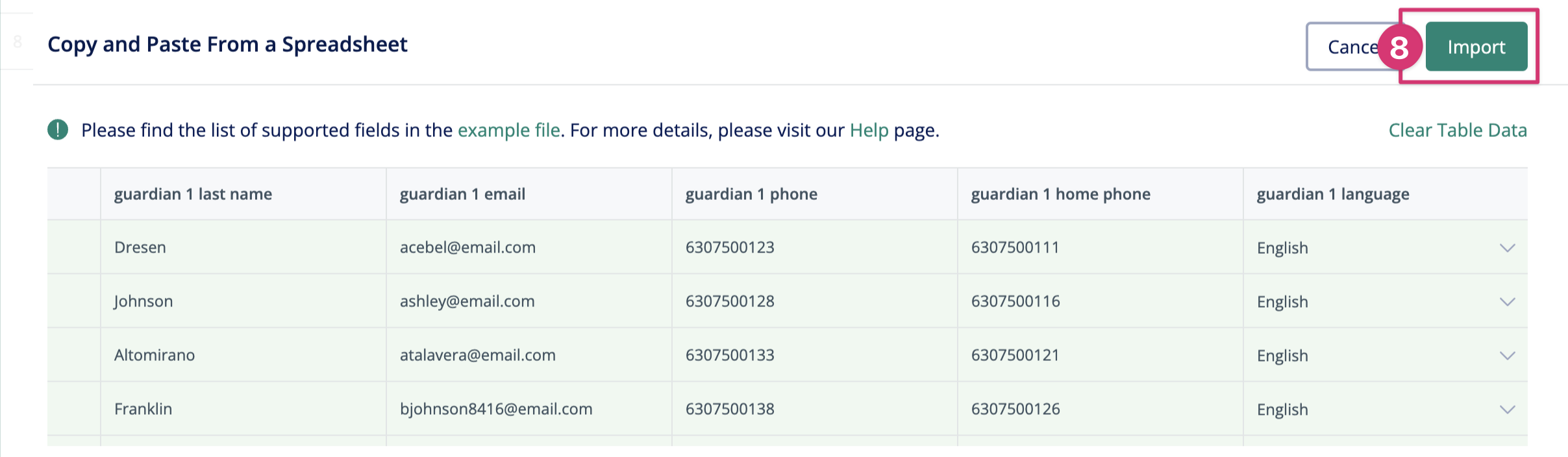Screen dimensions: 1568x457
Task: Edit the acebel@email.com email cell
Action: point(467,247)
